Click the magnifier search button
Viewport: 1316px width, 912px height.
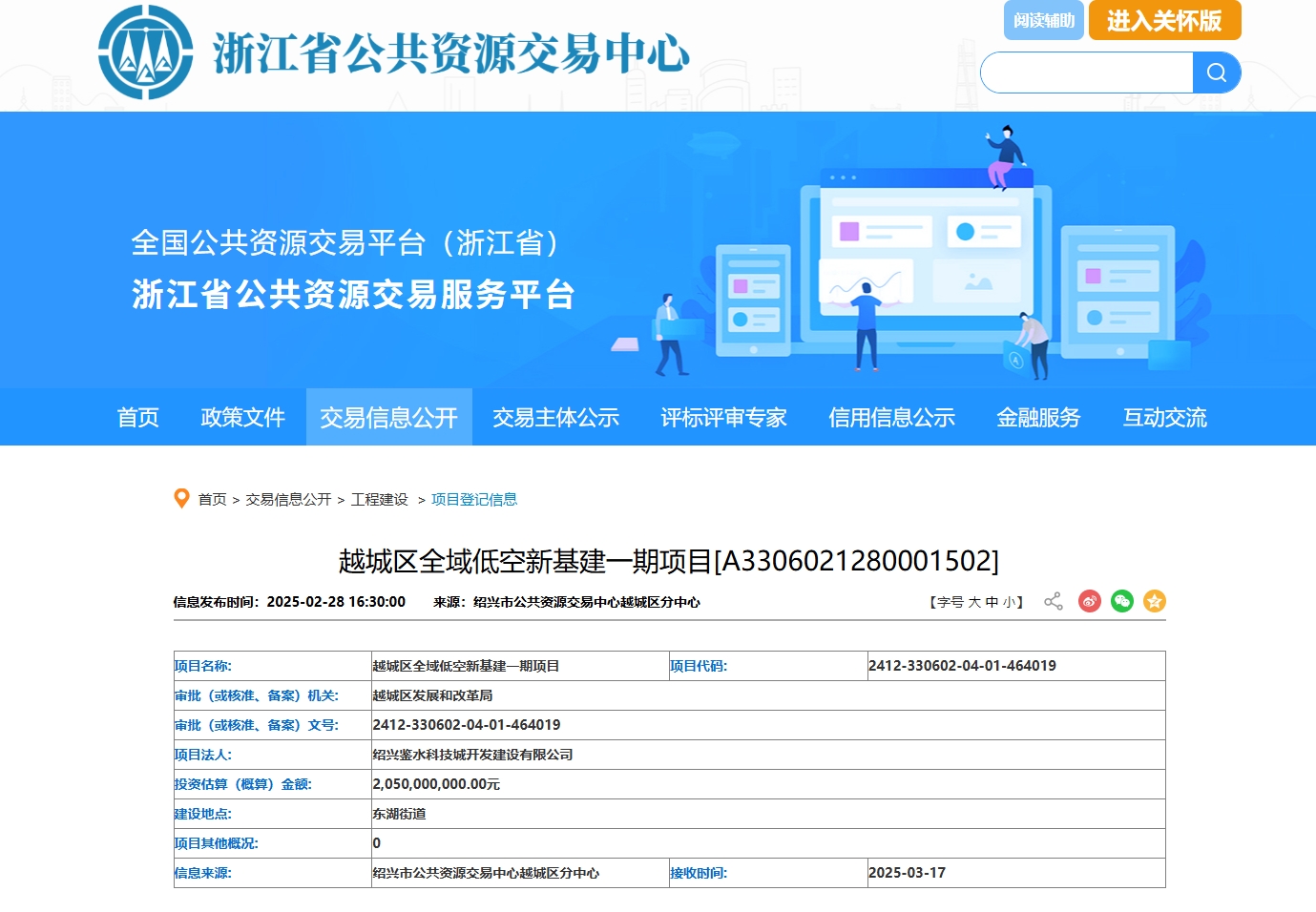[1216, 73]
